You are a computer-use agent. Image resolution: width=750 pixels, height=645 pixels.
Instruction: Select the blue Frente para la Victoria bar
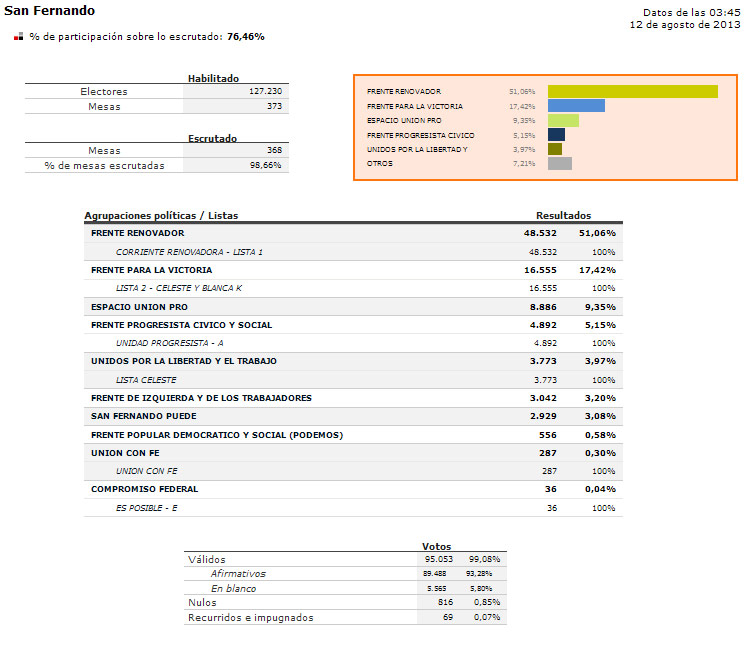[x=576, y=106]
